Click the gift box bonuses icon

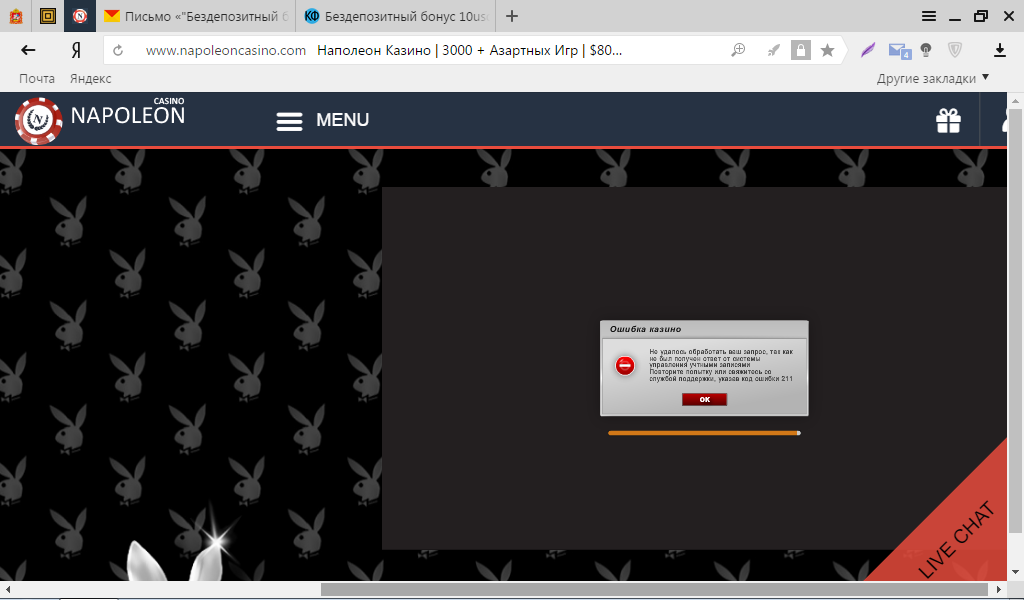coord(948,120)
